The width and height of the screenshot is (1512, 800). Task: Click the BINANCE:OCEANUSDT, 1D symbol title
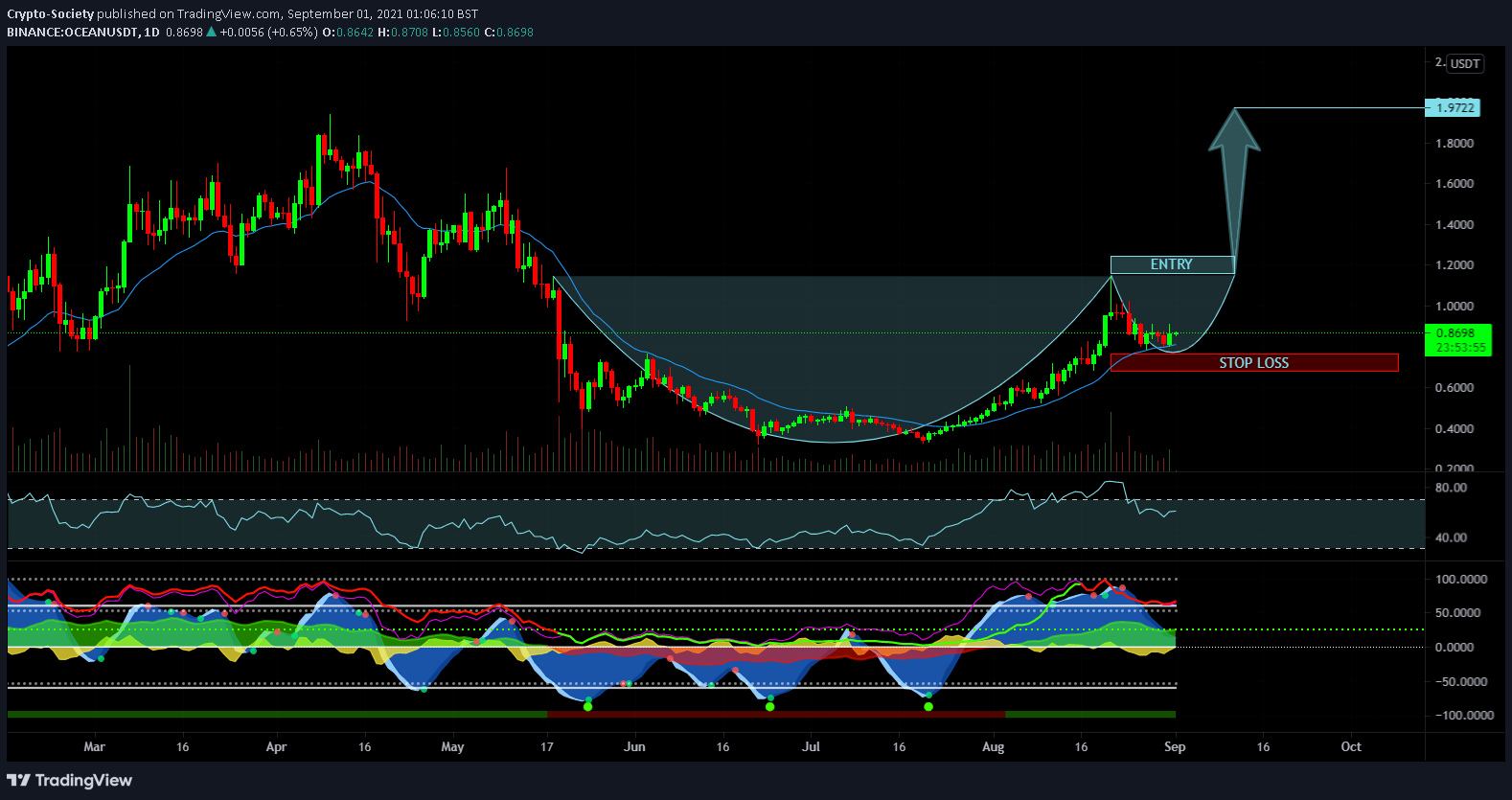[x=83, y=32]
